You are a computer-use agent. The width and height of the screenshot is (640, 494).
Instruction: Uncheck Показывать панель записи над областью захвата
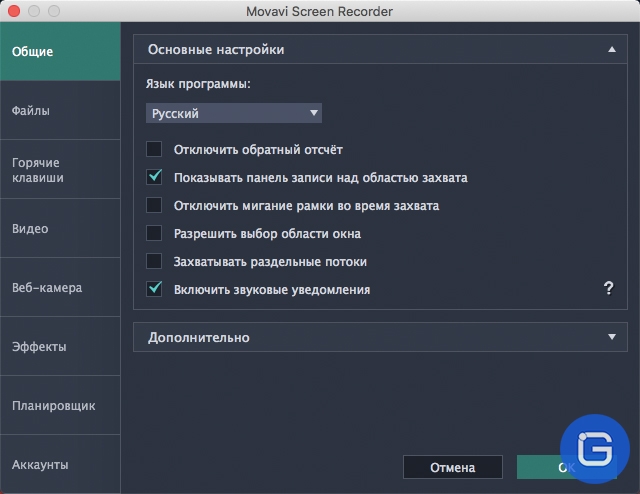(154, 177)
